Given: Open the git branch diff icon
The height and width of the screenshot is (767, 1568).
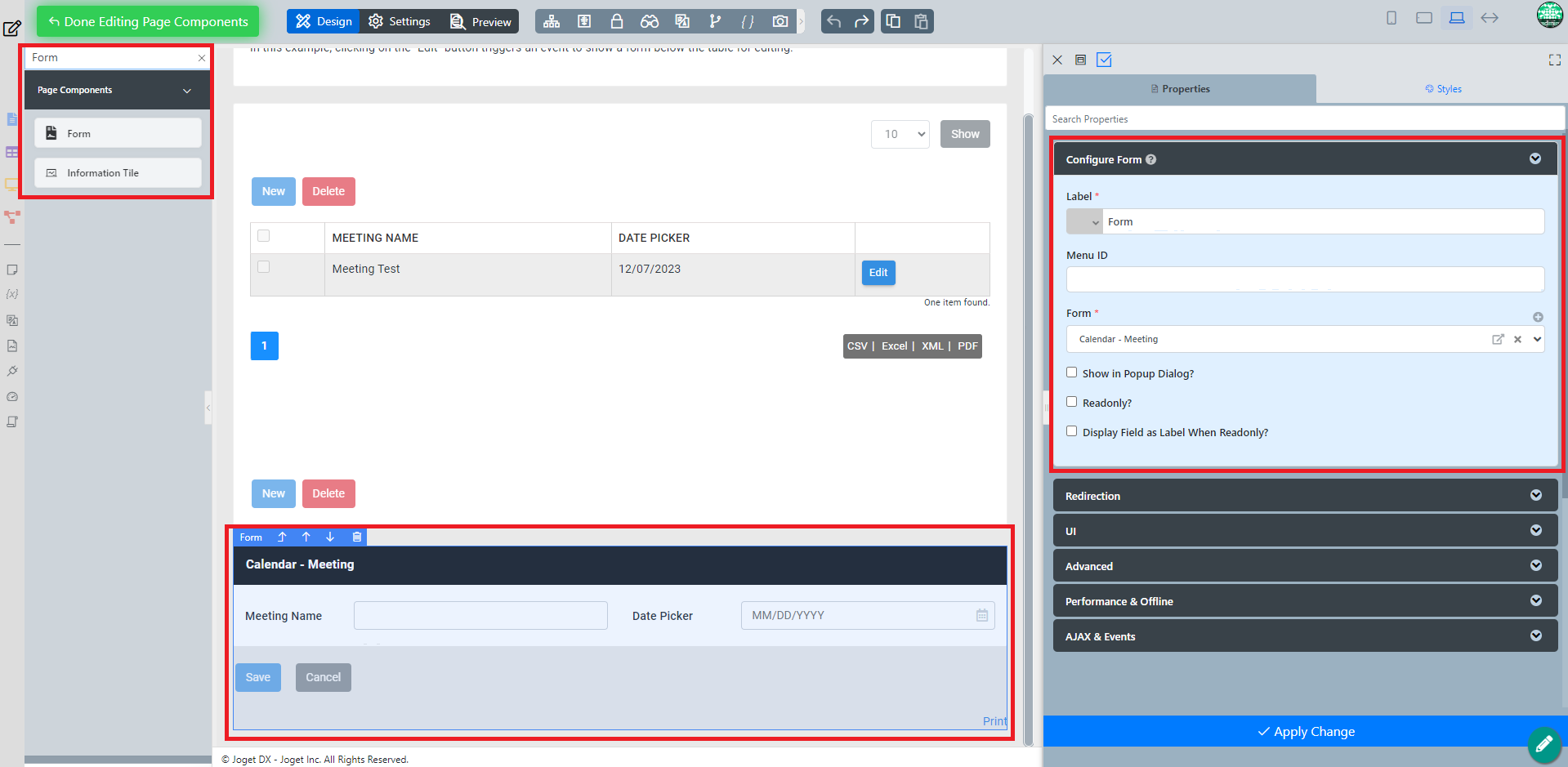Looking at the screenshot, I should [715, 21].
